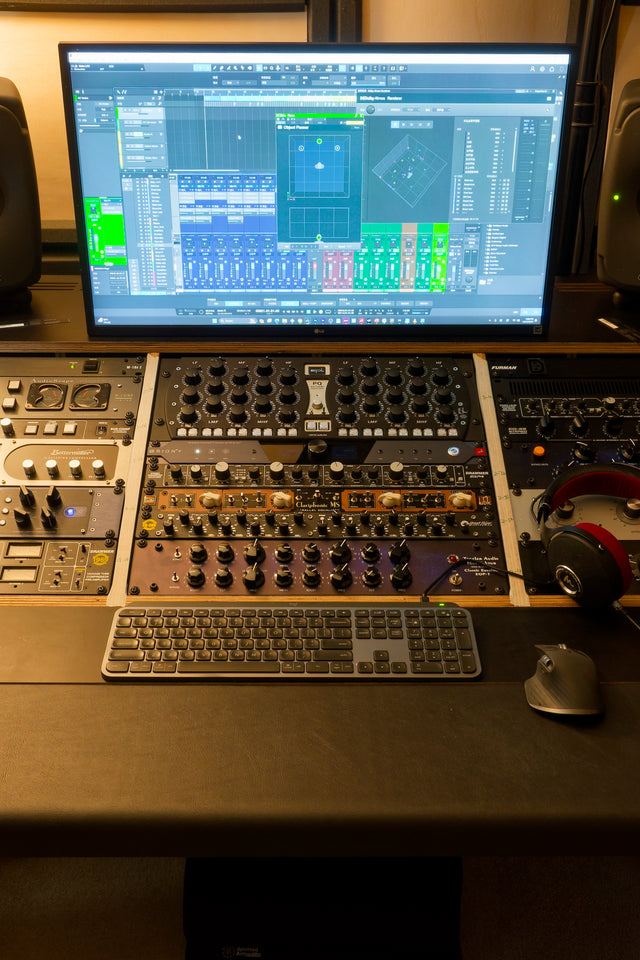This screenshot has height=960, width=640.
Task: Click the Play button in transport bar
Action: [315, 312]
